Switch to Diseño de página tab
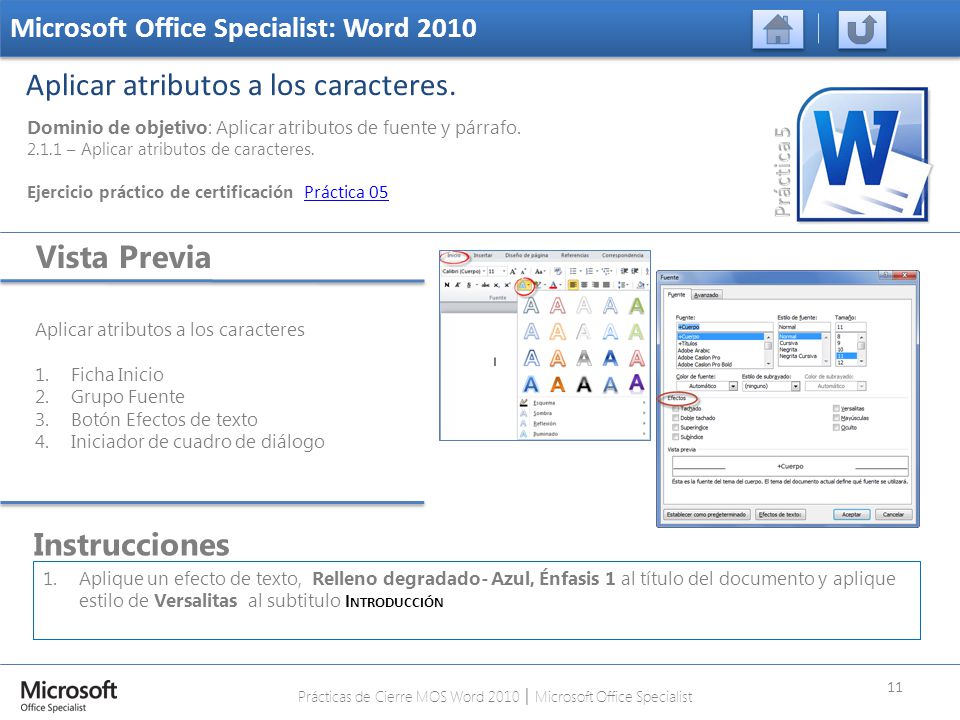 click(x=527, y=255)
